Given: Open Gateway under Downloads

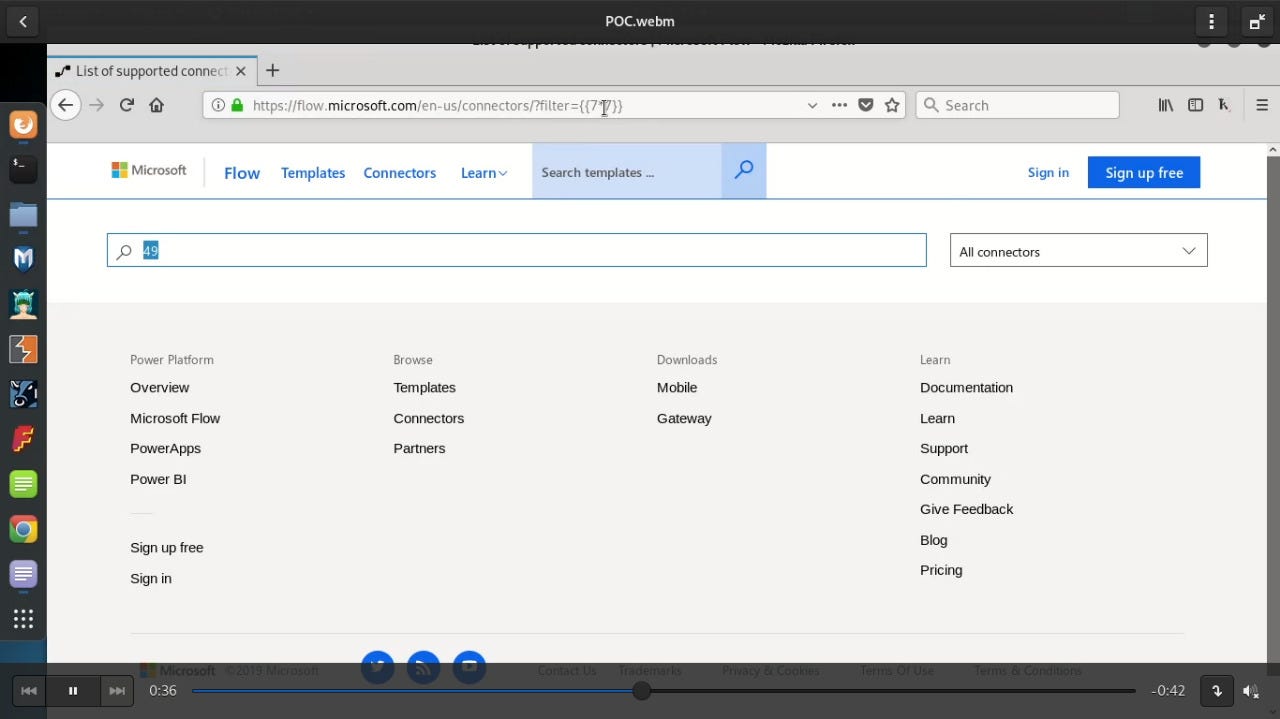Looking at the screenshot, I should [x=684, y=418].
